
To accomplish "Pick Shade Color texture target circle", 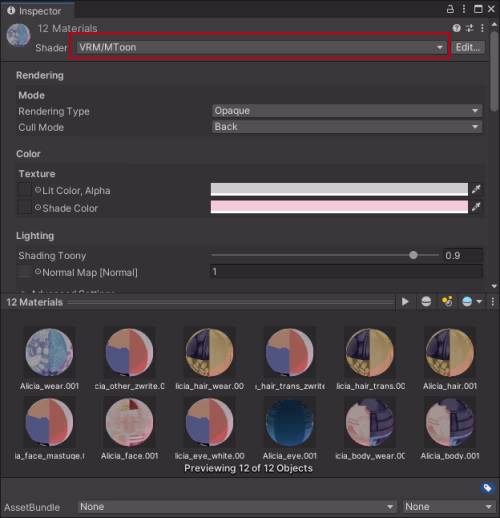I will tap(38, 208).
